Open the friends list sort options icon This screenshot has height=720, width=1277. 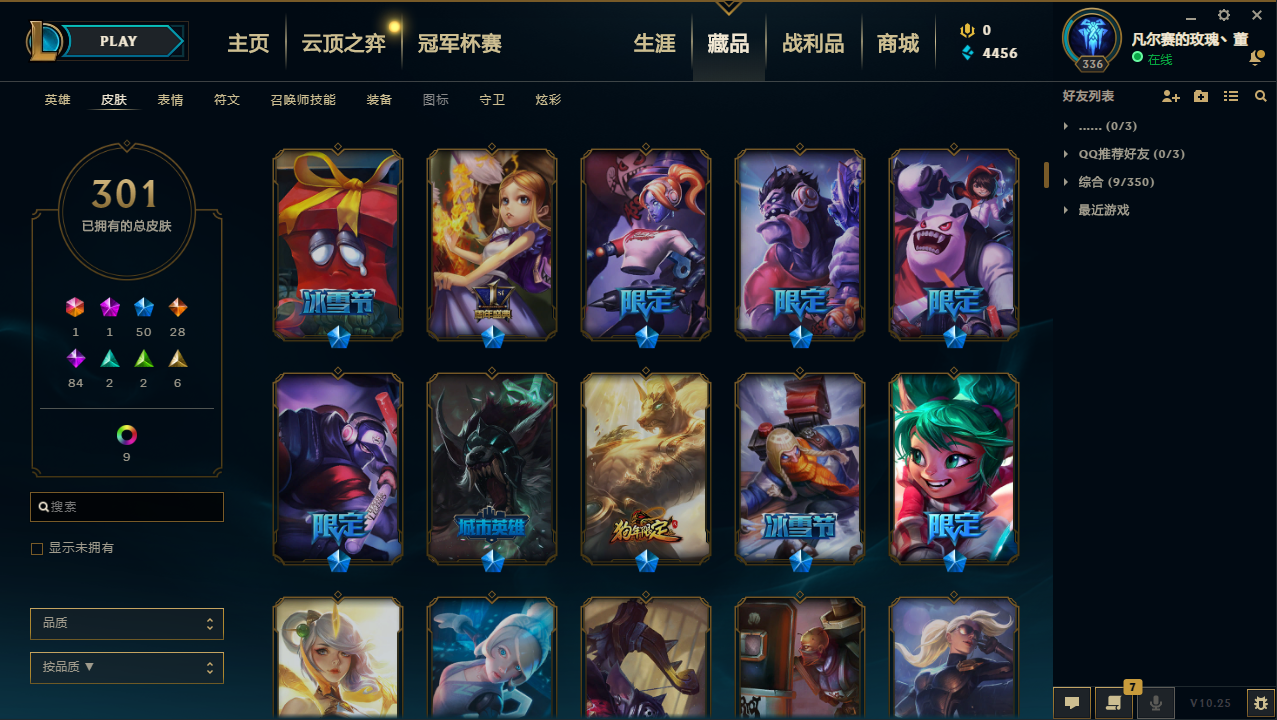(1231, 96)
